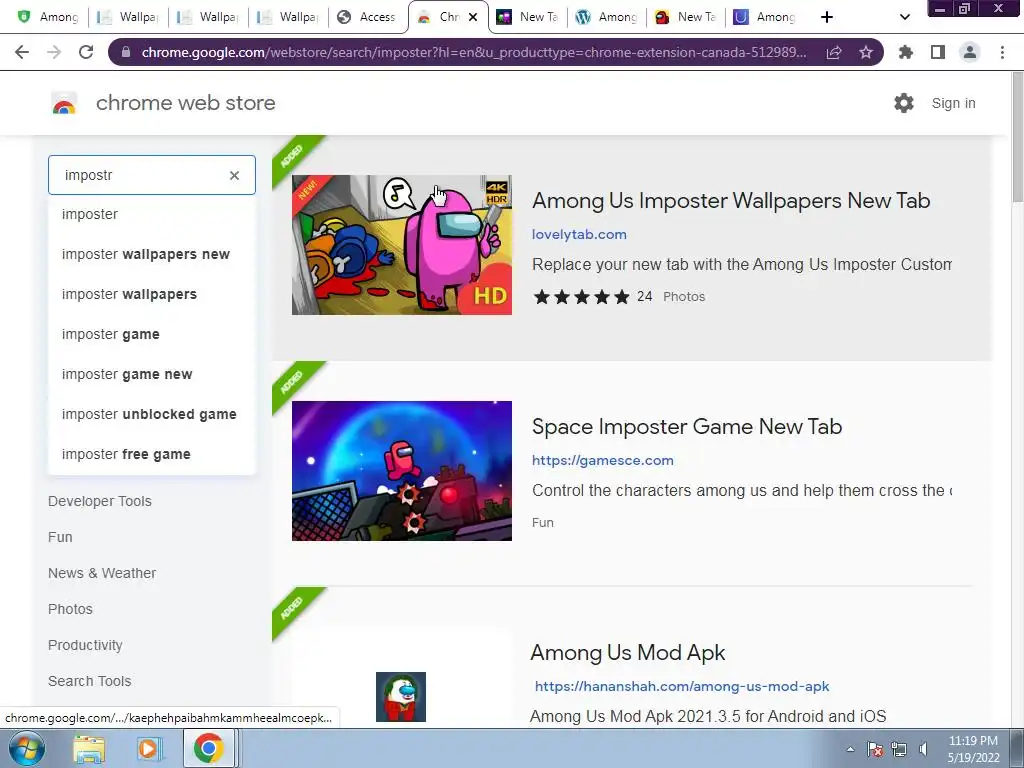Viewport: 1024px width, 768px height.
Task: Click the pink Among Us wallpaper thumbnail
Action: (x=402, y=244)
